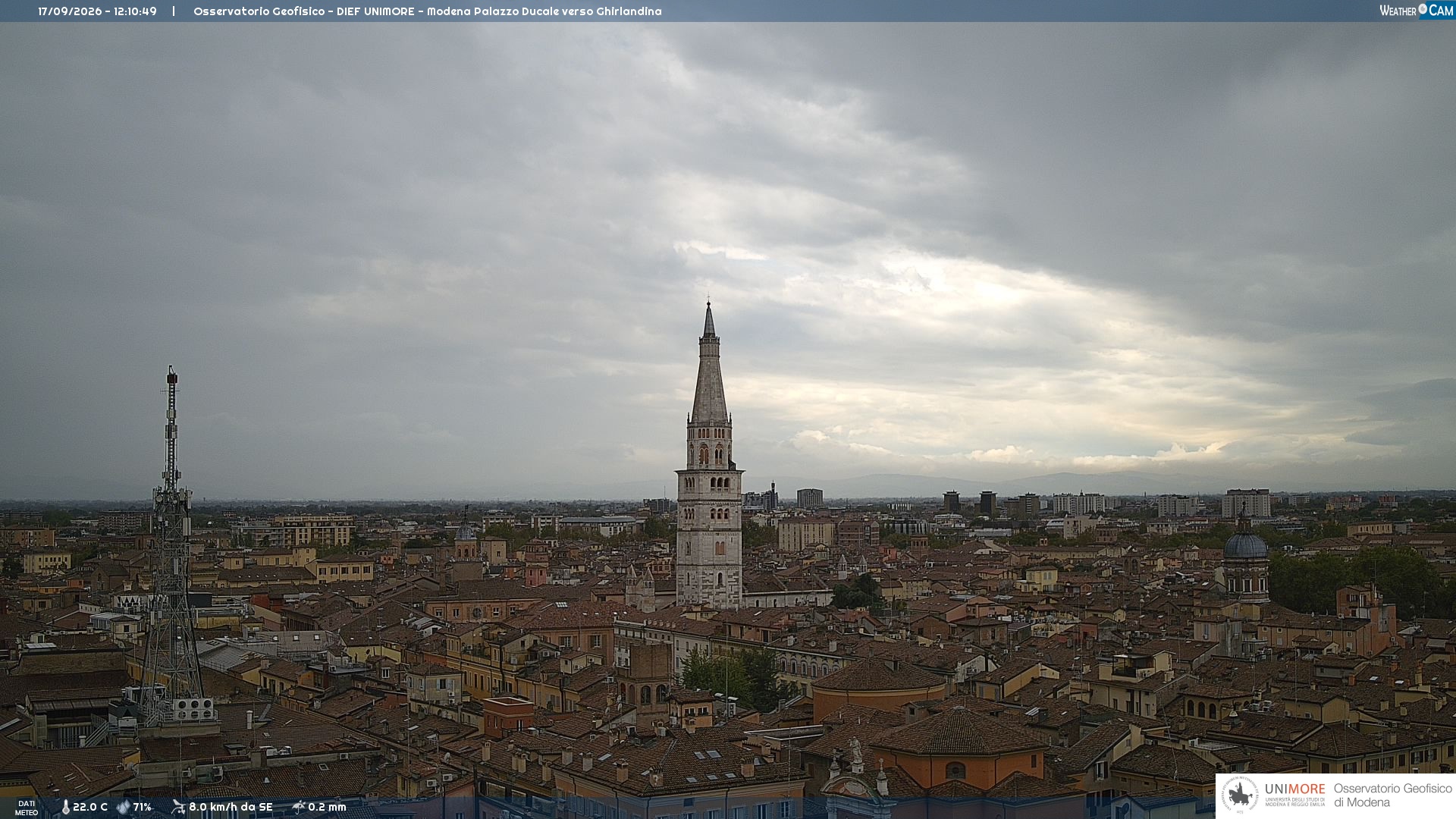1456x819 pixels.
Task: Click the 0.2 mm rainfall value
Action: pyautogui.click(x=327, y=808)
